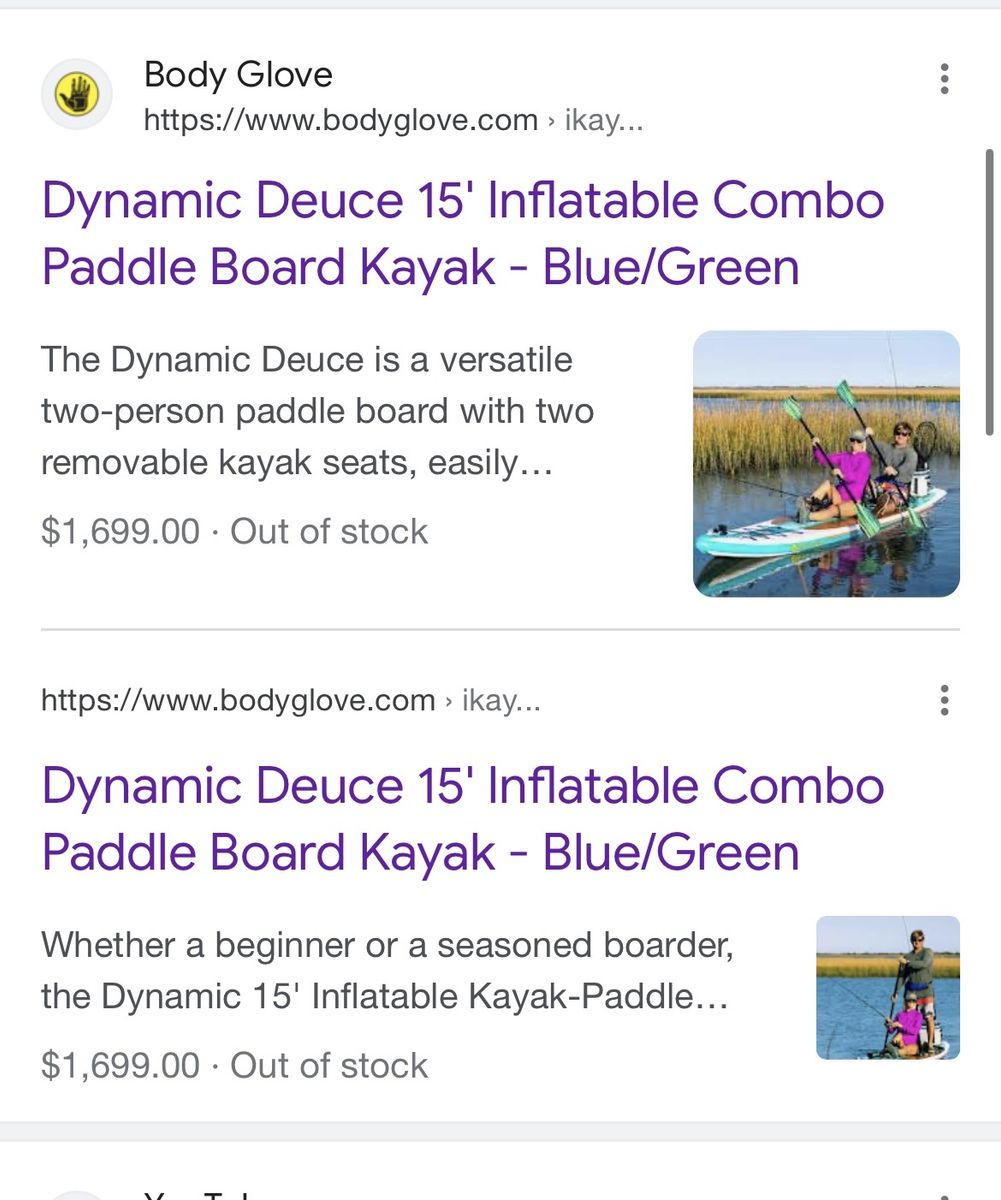The height and width of the screenshot is (1200, 1001).
Task: Open three-dot menu on cut-off bottom result
Action: (x=944, y=1195)
